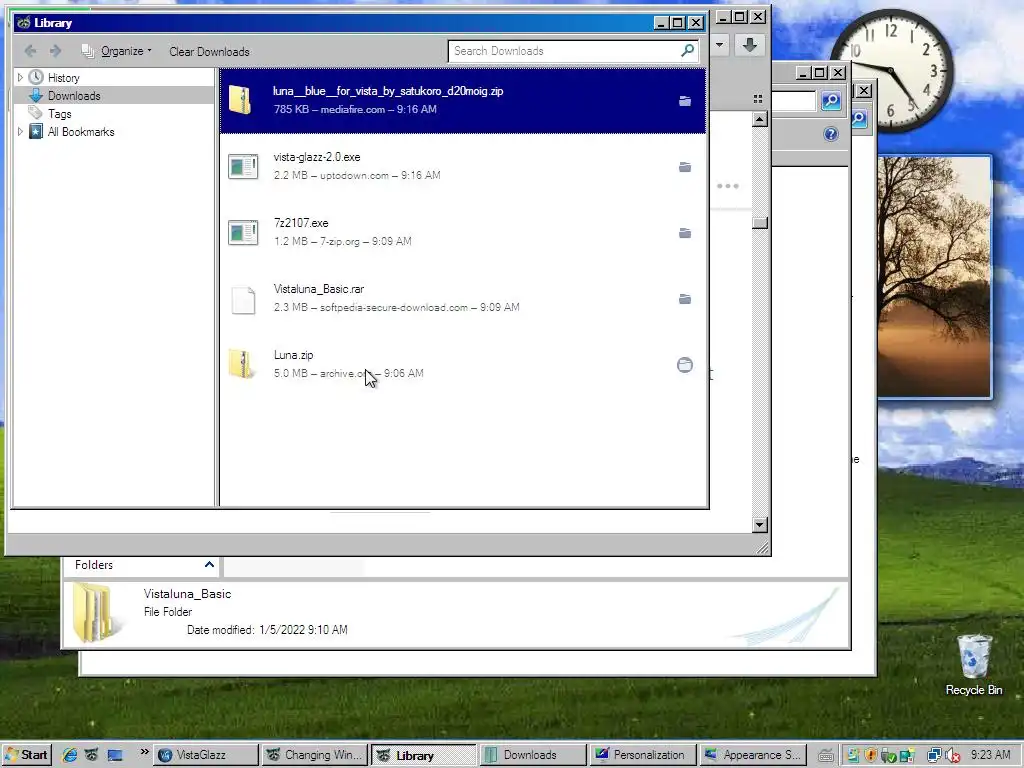1024x768 pixels.
Task: Click the browser vertical scrollbar thumb
Action: tap(760, 223)
